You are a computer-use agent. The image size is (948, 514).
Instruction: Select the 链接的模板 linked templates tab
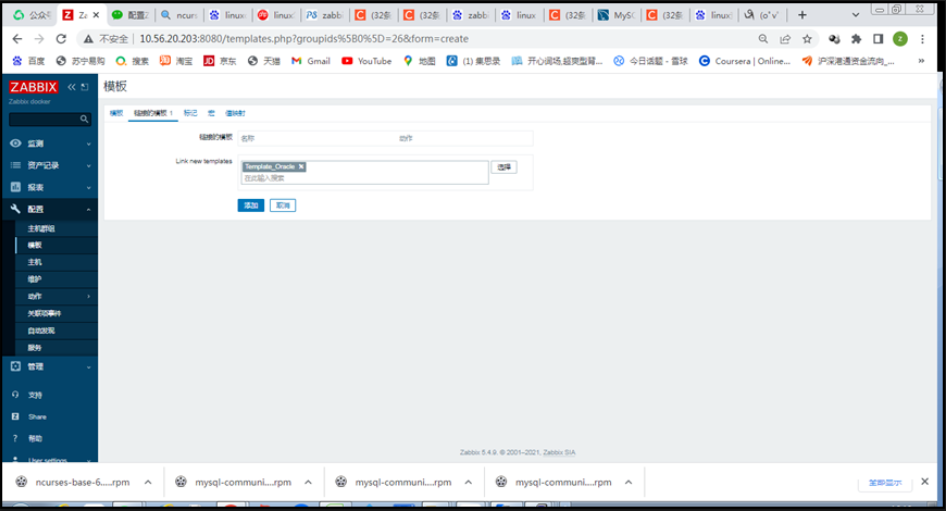pos(153,113)
